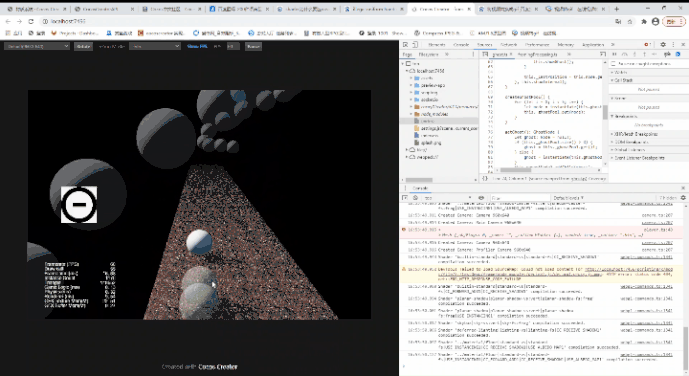This screenshot has height=376, width=689.
Task: Open the translate page icon in address bar
Action: pyautogui.click(x=618, y=21)
